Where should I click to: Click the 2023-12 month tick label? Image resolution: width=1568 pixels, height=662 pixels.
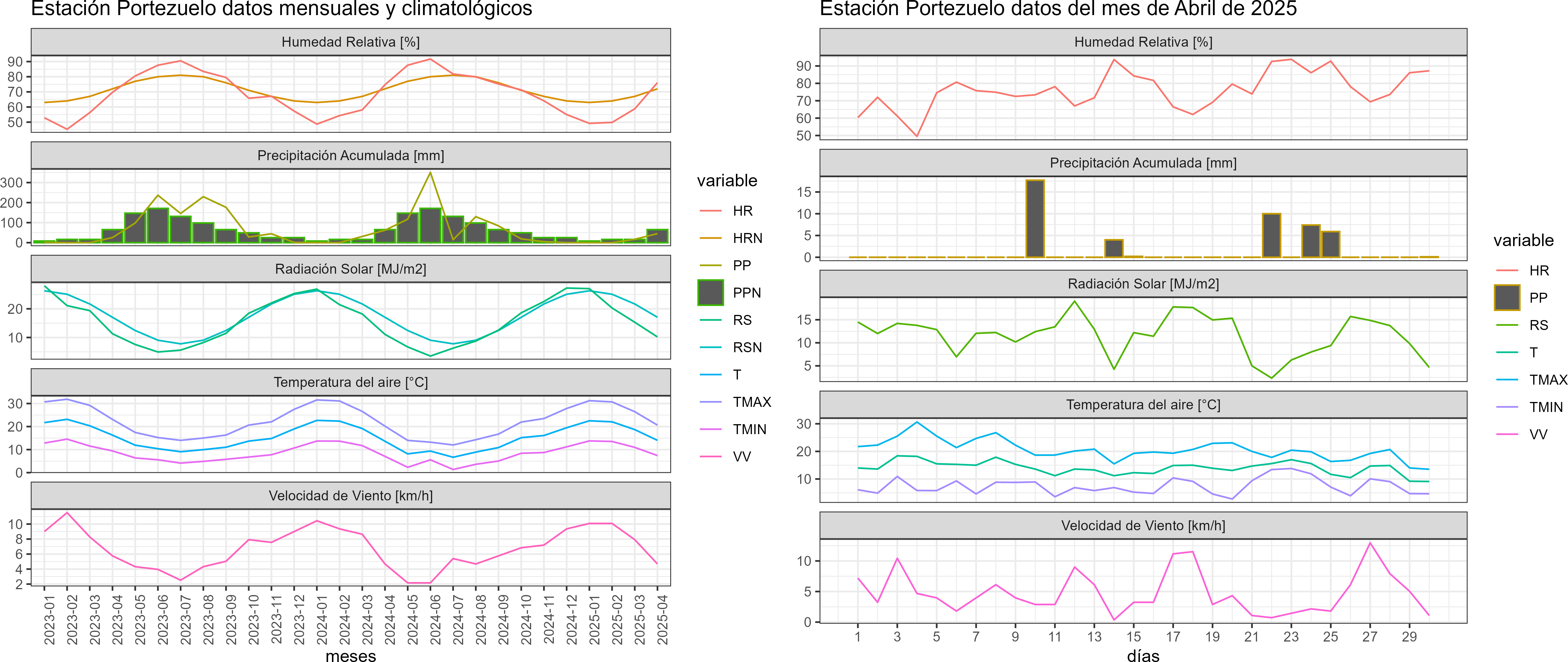coord(299,620)
